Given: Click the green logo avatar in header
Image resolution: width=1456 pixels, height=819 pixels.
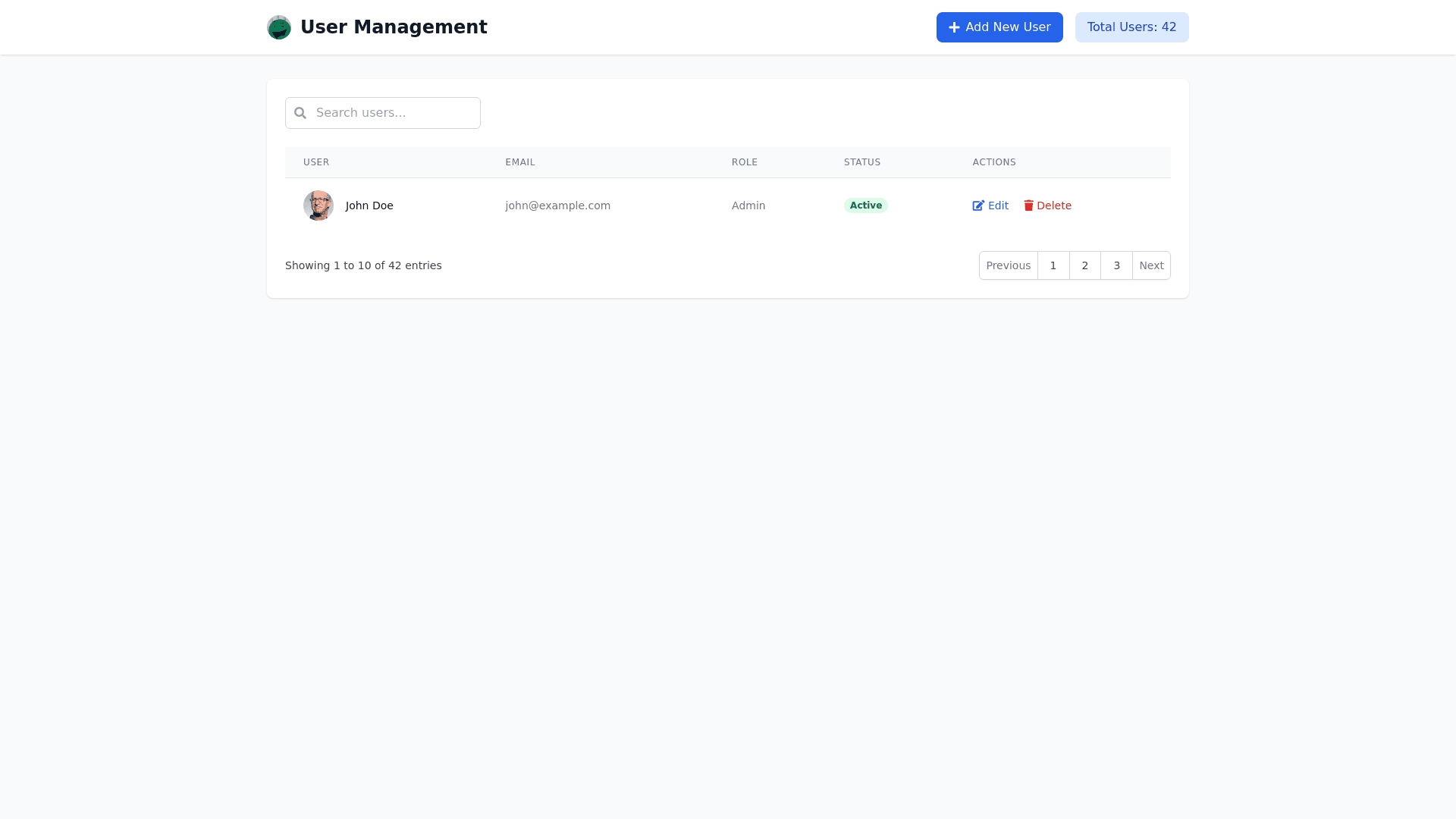Looking at the screenshot, I should point(279,27).
